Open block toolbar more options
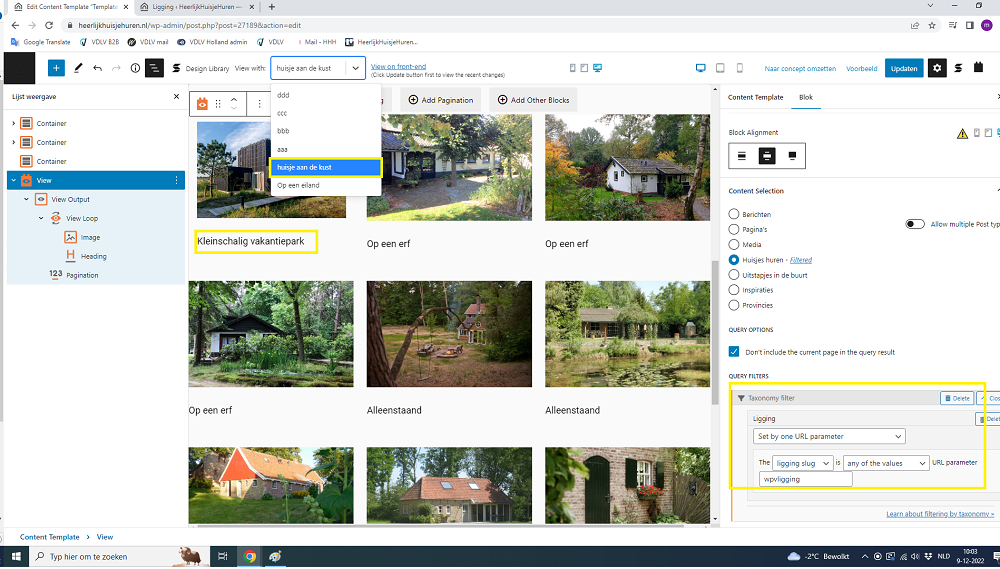The height and width of the screenshot is (569, 1000). (x=259, y=103)
